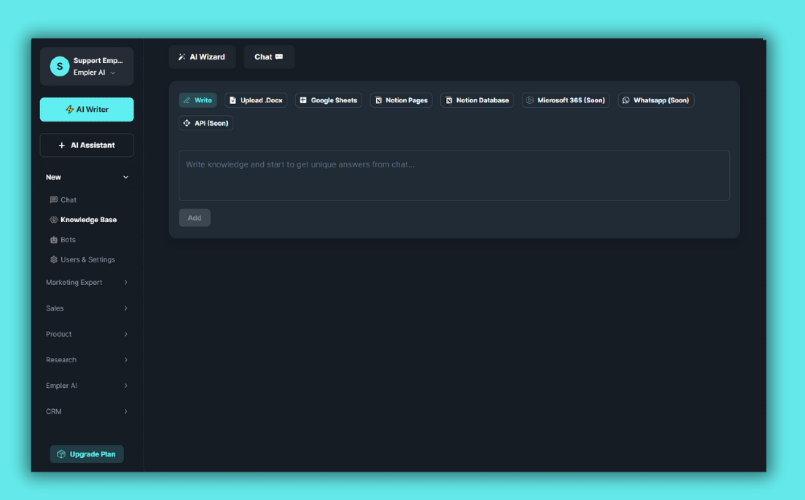
Task: Click the AI Writer button
Action: [x=87, y=109]
